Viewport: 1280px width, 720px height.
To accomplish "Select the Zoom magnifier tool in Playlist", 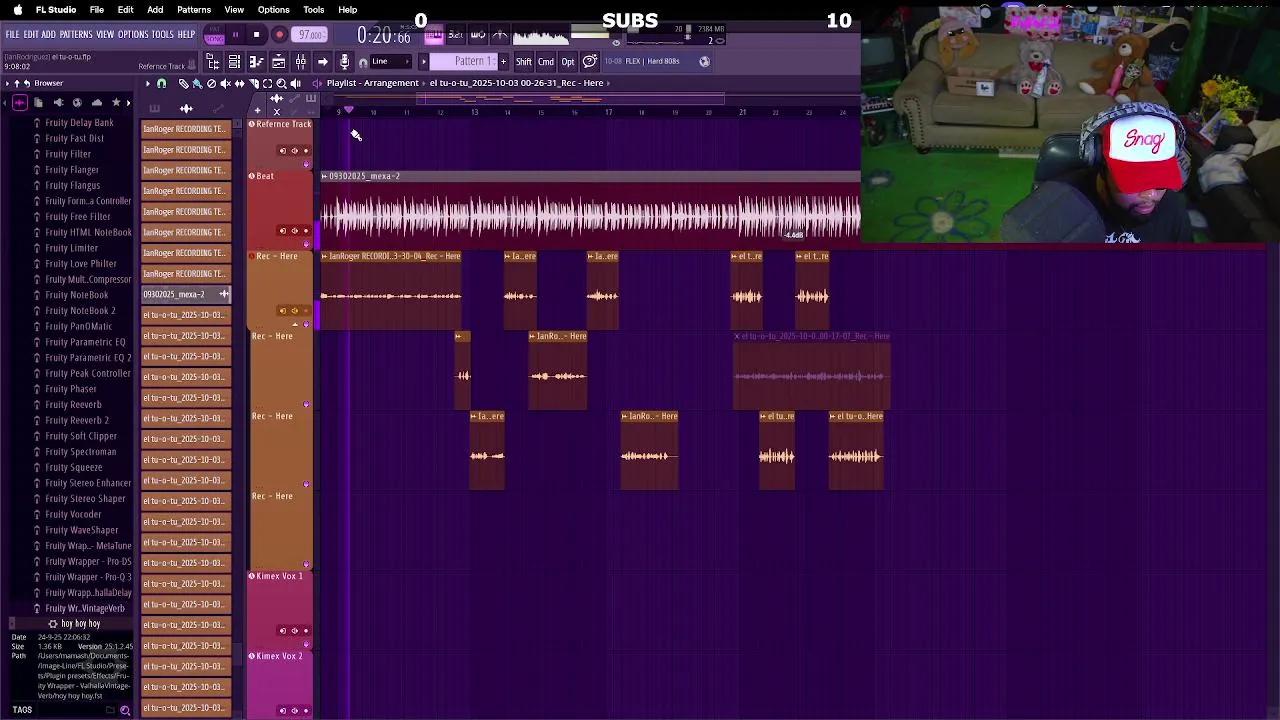I will [281, 83].
